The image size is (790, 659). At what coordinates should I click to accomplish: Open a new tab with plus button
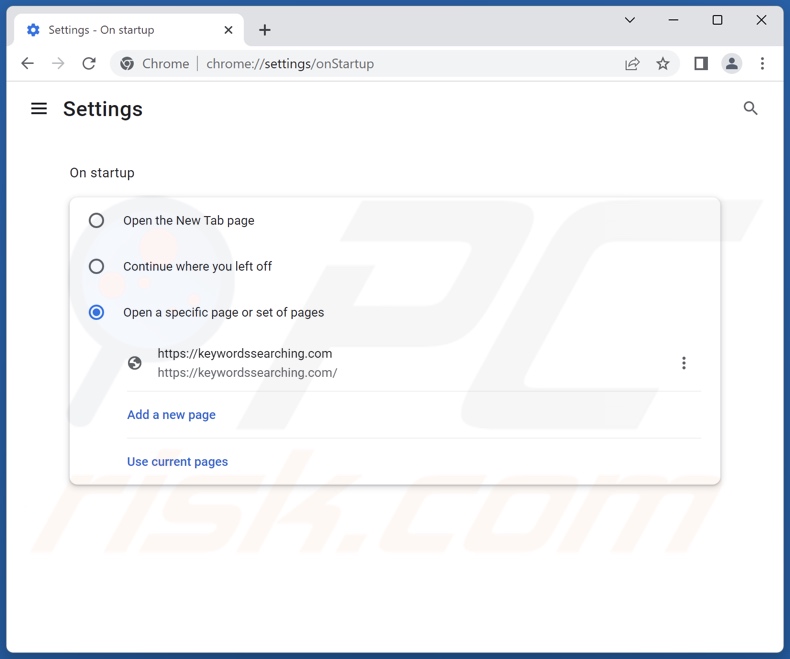pos(265,30)
